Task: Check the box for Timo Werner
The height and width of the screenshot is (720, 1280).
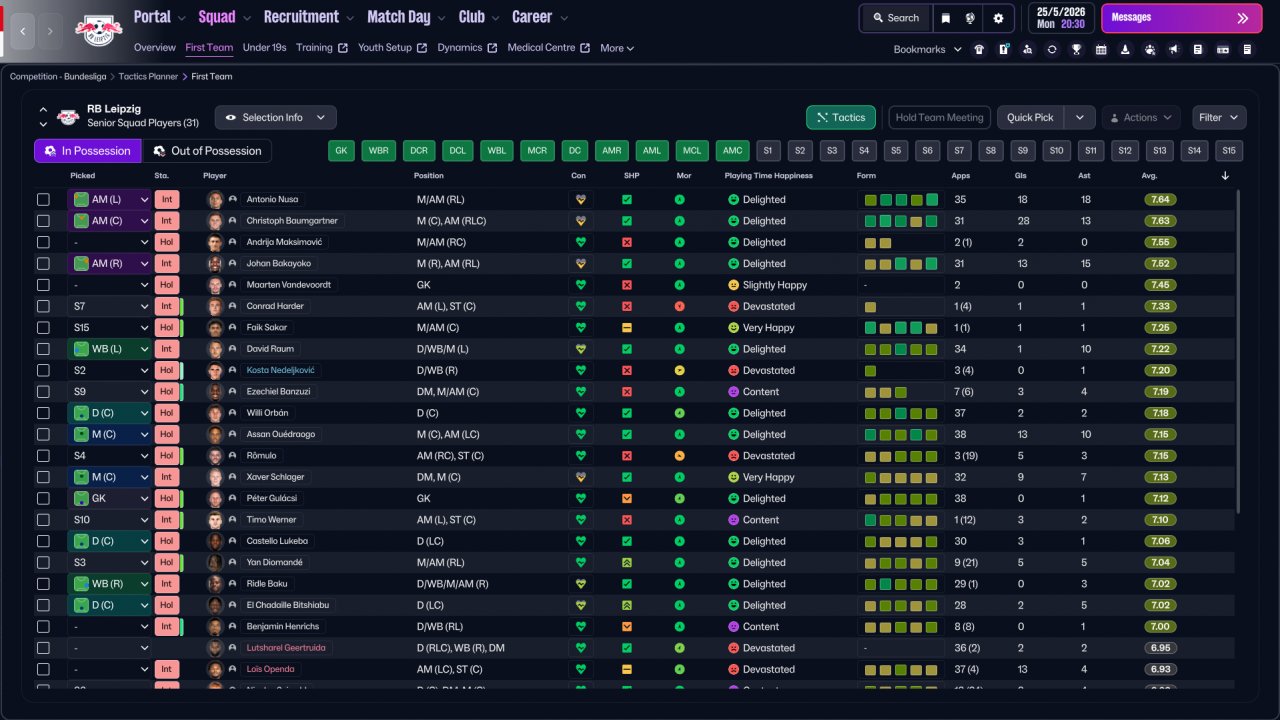Action: [43, 520]
